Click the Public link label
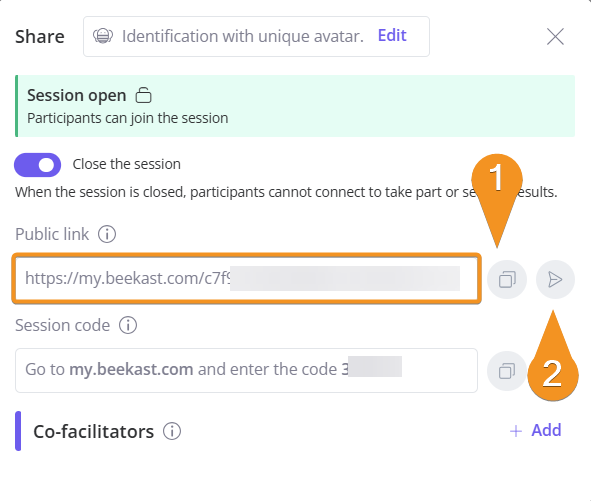The image size is (591, 501). pyautogui.click(x=52, y=234)
